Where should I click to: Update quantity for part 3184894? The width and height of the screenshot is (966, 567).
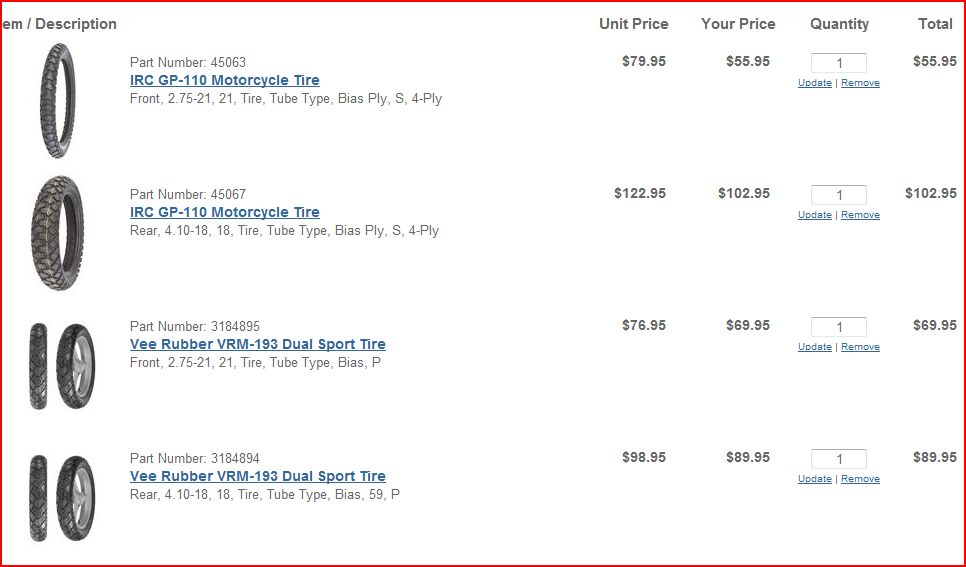(x=814, y=478)
